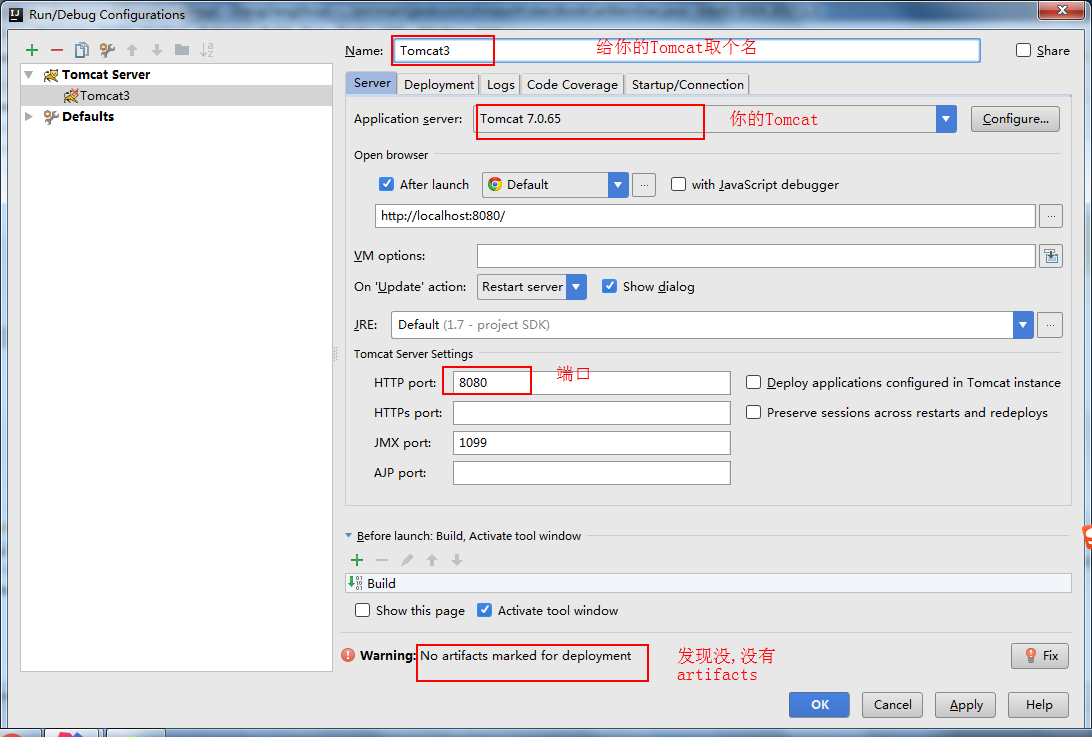
Task: Edit the before launch task
Action: [407, 560]
